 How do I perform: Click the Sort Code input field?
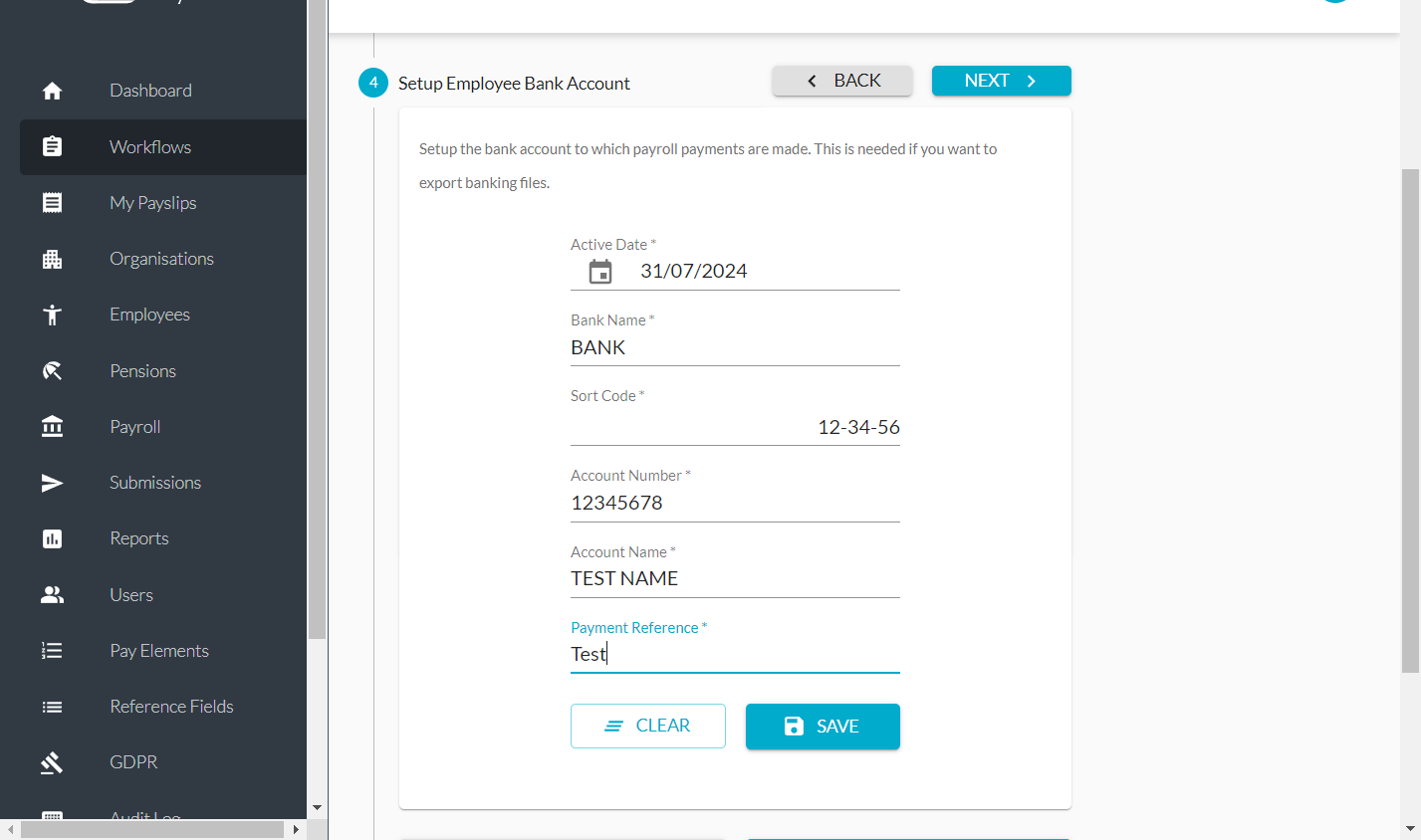(x=735, y=427)
